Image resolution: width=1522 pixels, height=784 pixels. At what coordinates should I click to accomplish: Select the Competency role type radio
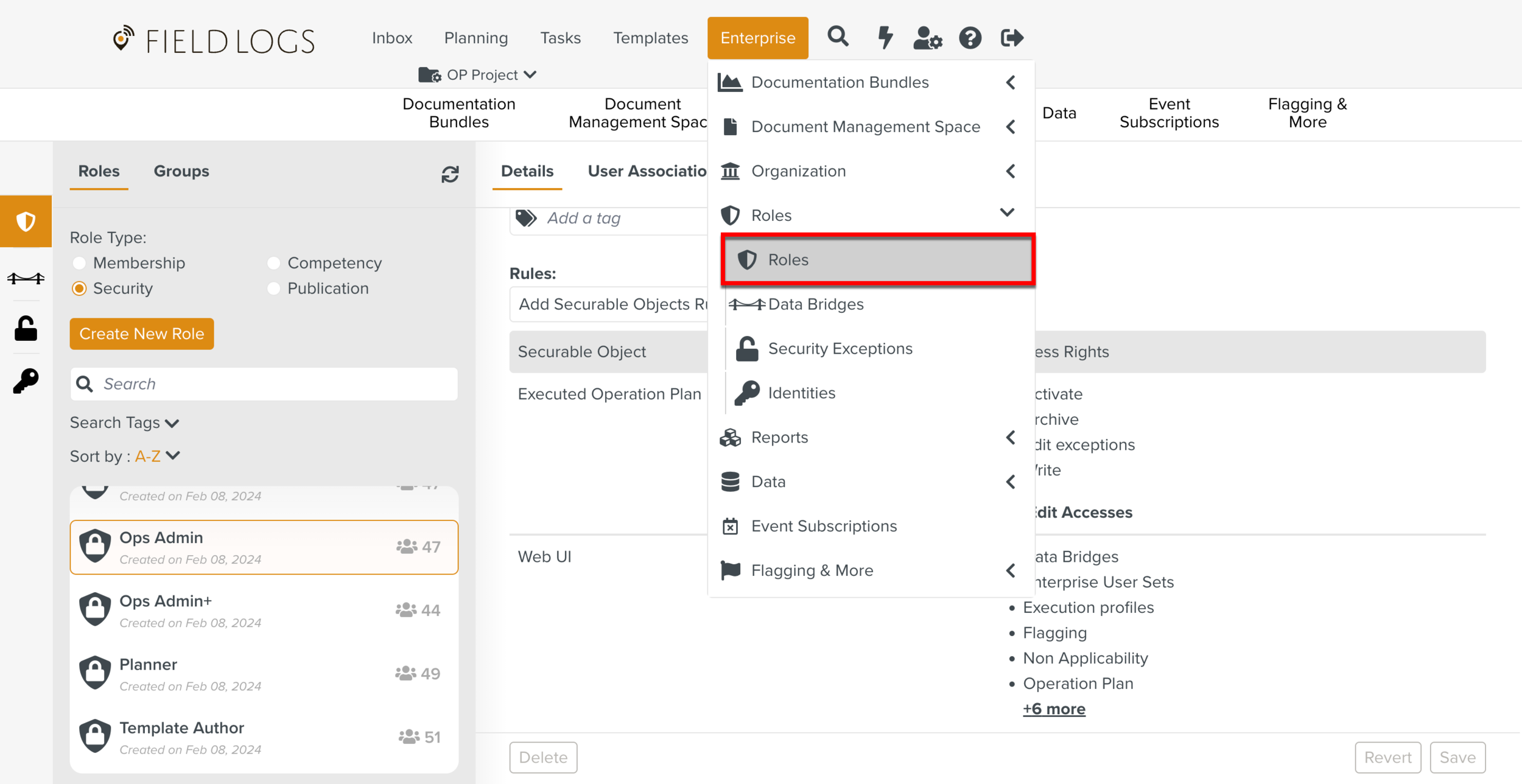tap(273, 263)
